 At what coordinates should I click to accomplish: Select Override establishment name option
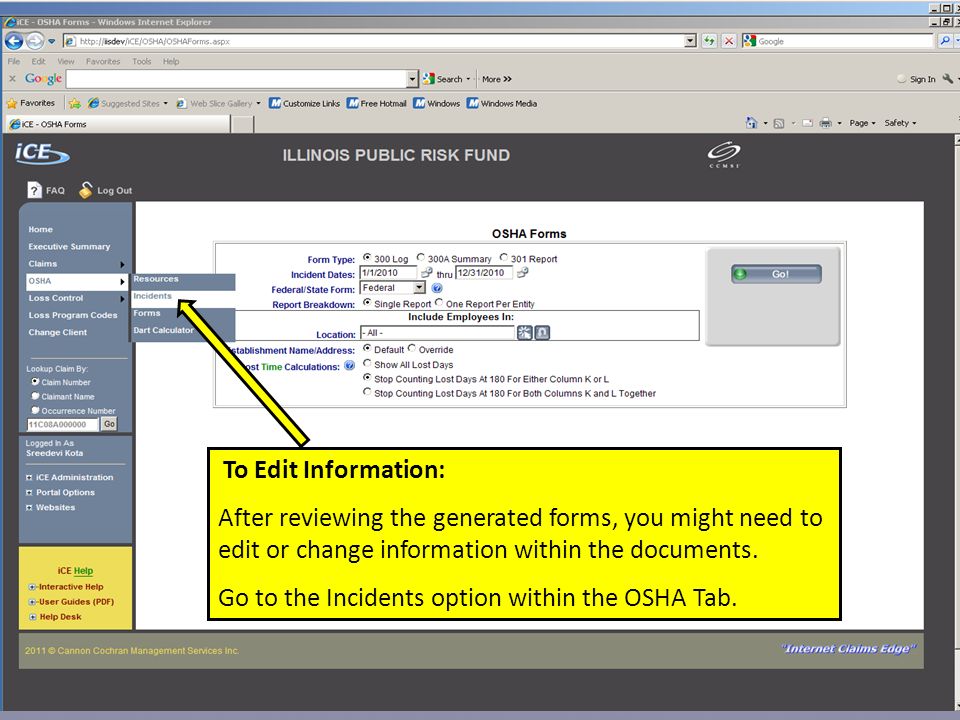[412, 348]
